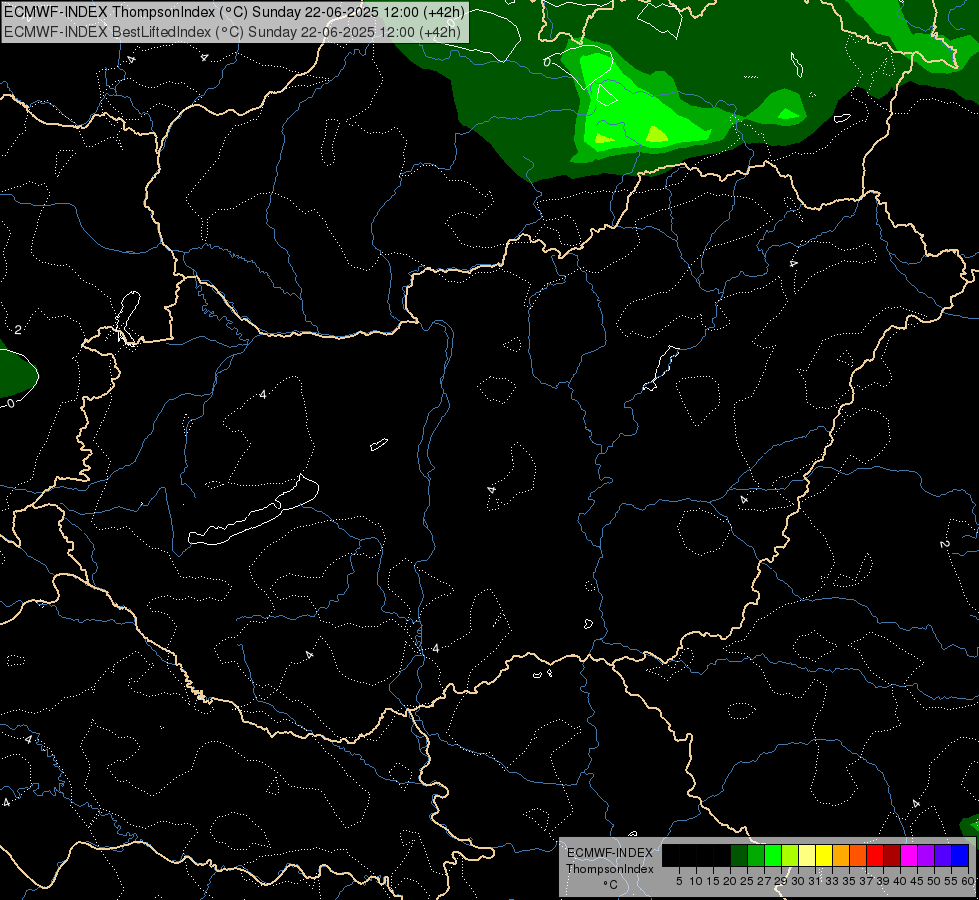This screenshot has height=900, width=979.
Task: Click the legend tick value 50
Action: point(933,881)
